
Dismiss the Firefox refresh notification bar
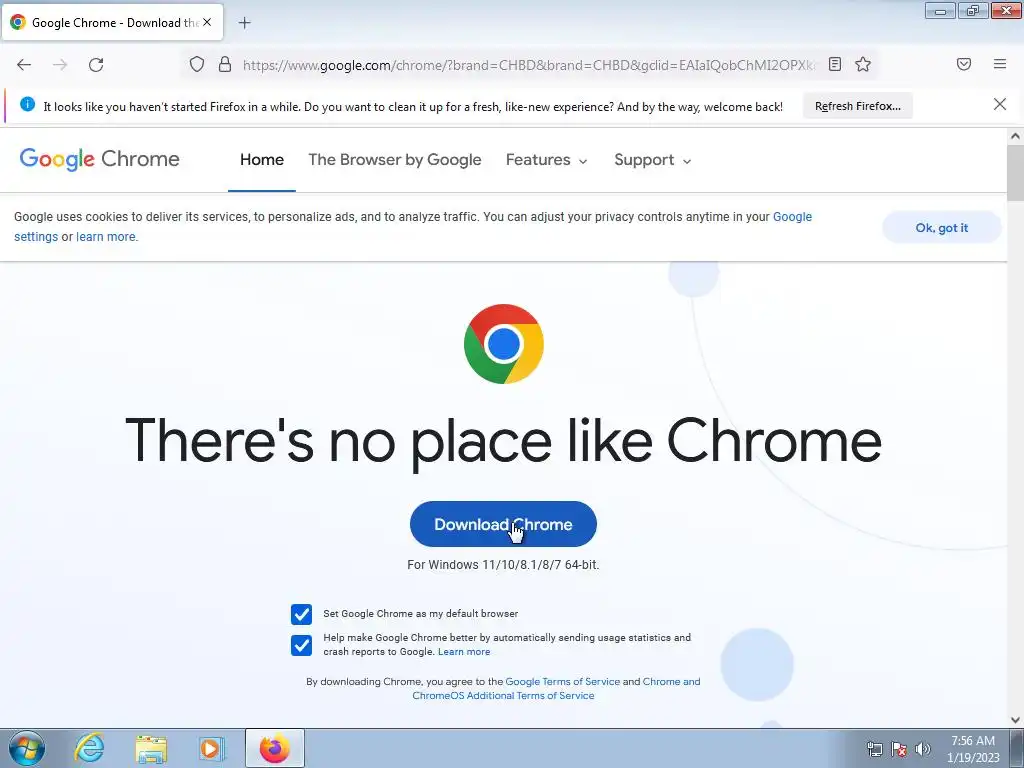1000,104
